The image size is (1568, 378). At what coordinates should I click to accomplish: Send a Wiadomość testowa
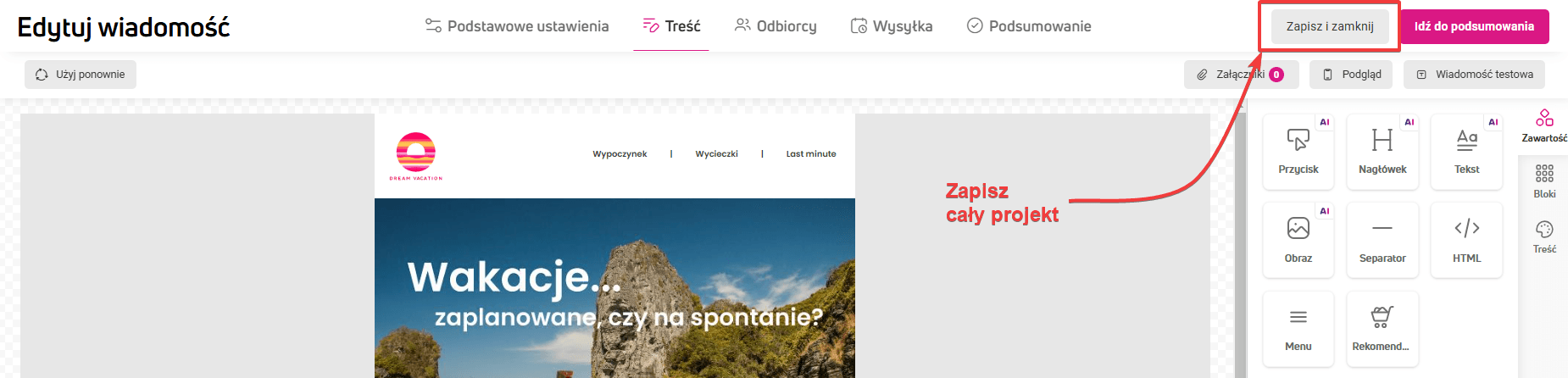pyautogui.click(x=1474, y=75)
